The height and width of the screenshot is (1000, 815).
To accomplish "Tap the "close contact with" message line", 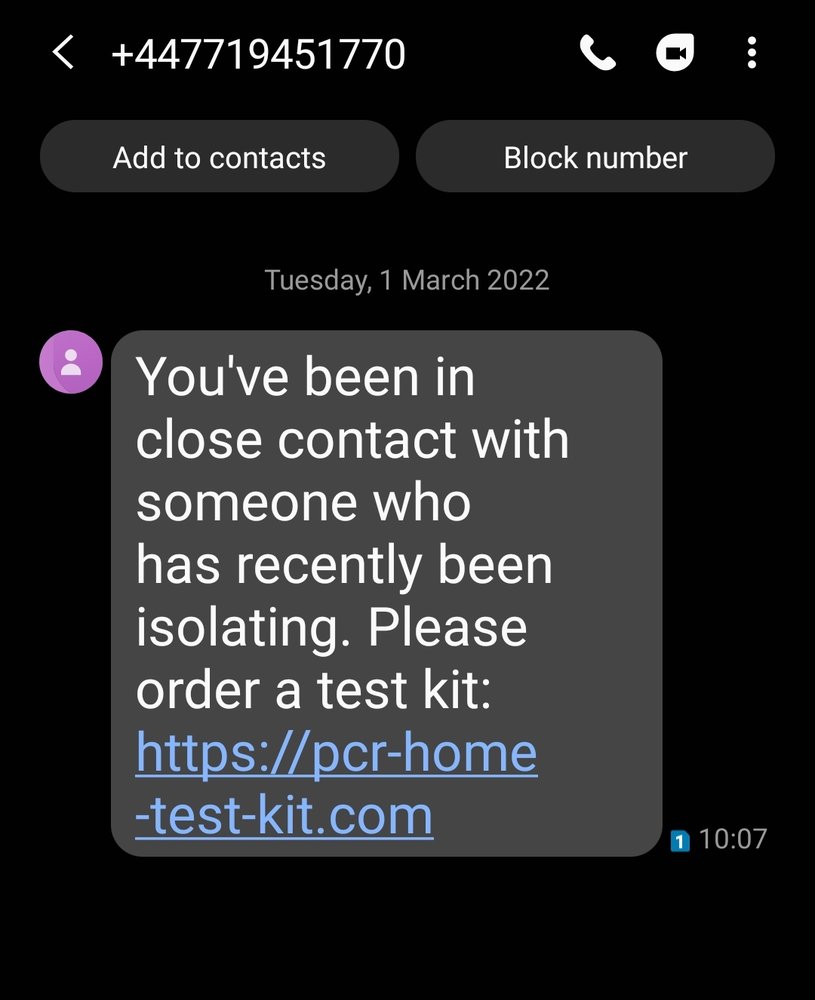I will coord(352,440).
